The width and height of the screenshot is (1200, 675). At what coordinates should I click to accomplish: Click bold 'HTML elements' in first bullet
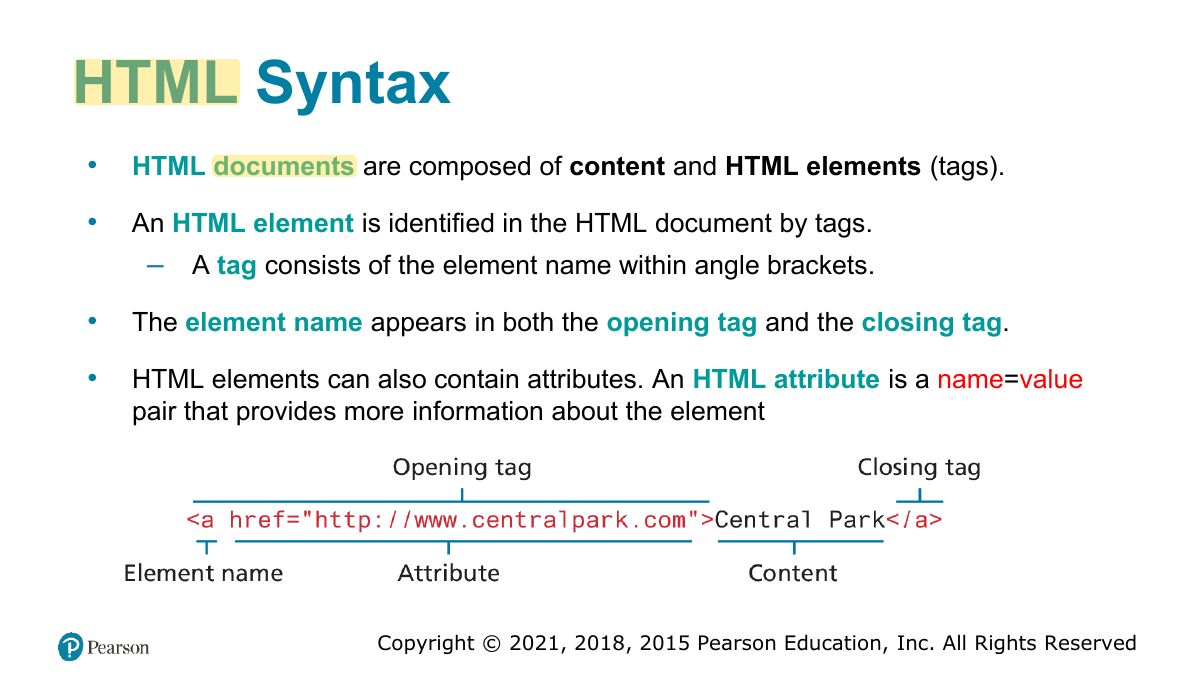[823, 166]
